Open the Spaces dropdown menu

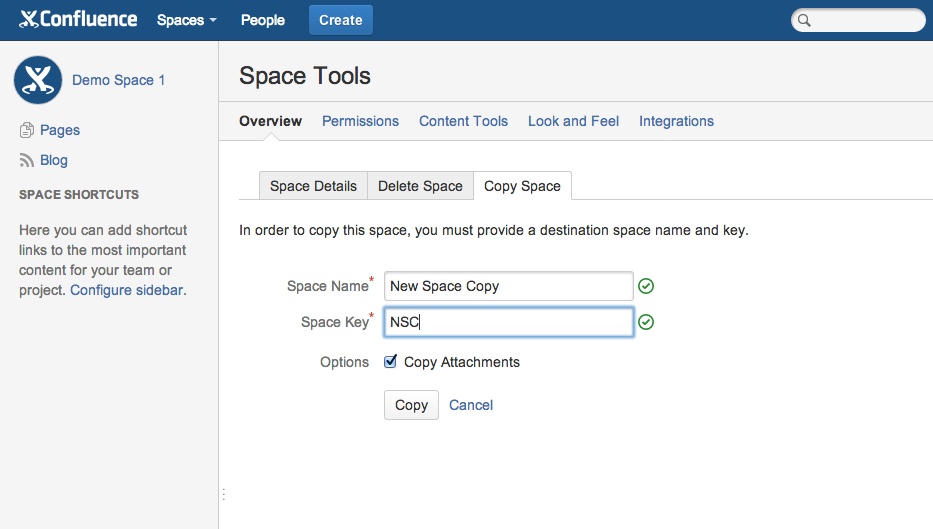pos(186,20)
